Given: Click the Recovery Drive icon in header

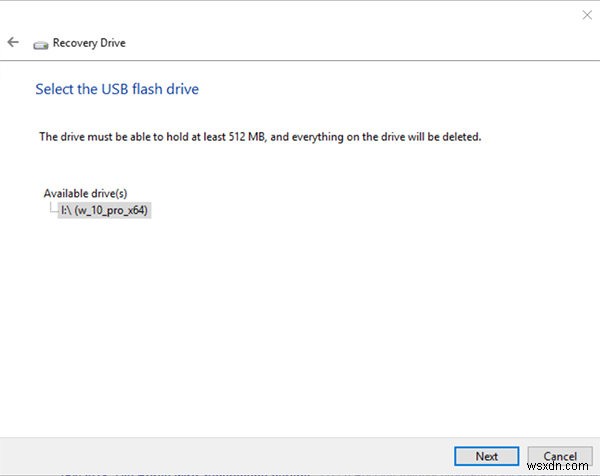Looking at the screenshot, I should tap(41, 44).
